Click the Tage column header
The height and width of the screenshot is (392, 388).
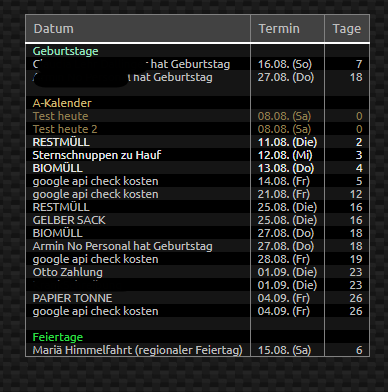(347, 29)
